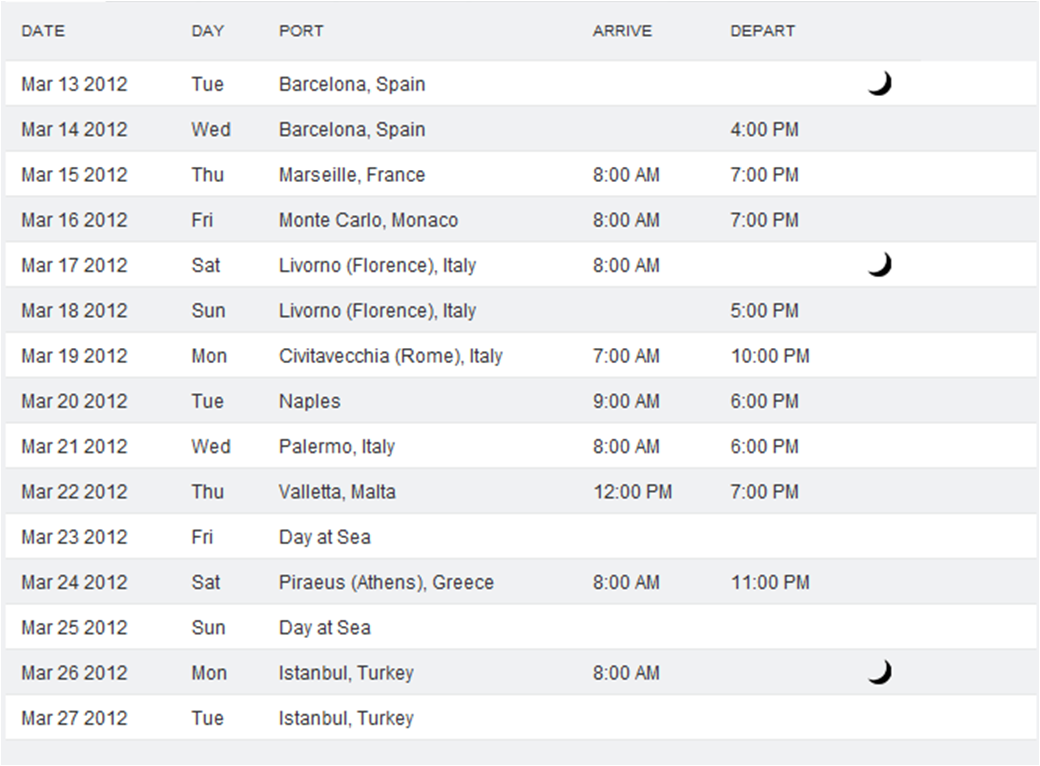The width and height of the screenshot is (1040, 766).
Task: Choose Palermo, Italy port
Action: click(337, 446)
